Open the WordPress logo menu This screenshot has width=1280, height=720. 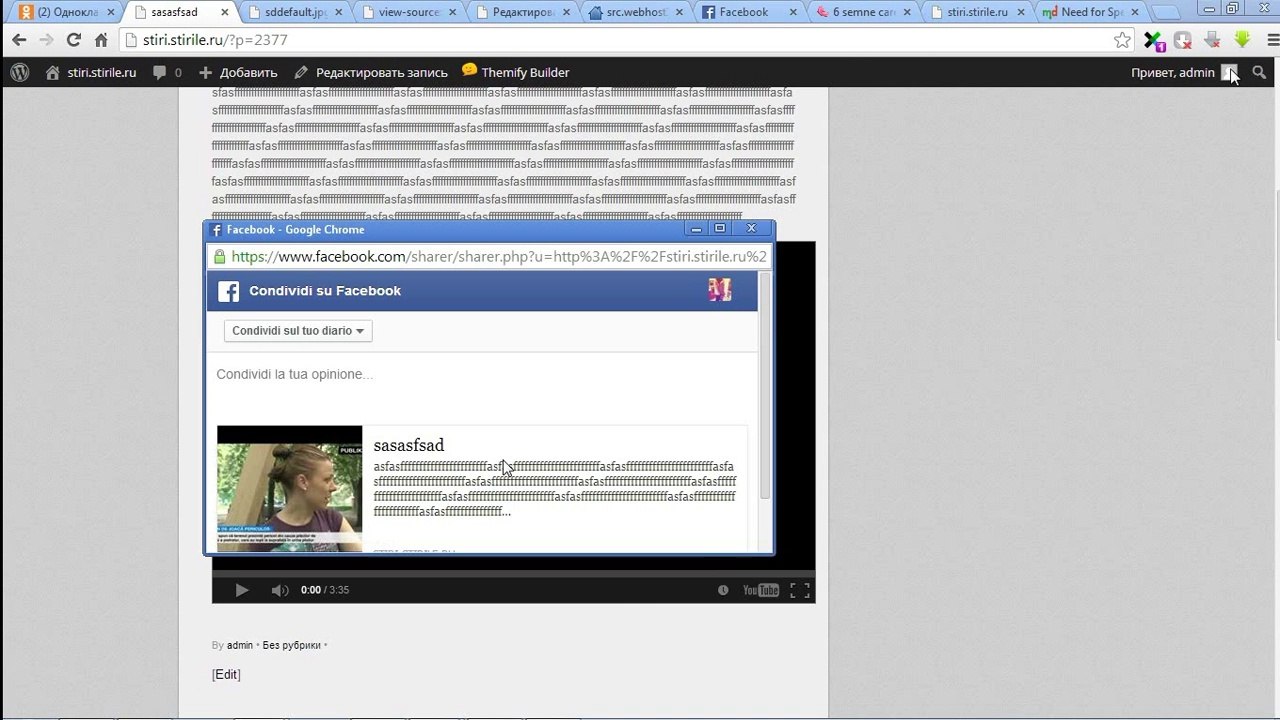tap(20, 72)
